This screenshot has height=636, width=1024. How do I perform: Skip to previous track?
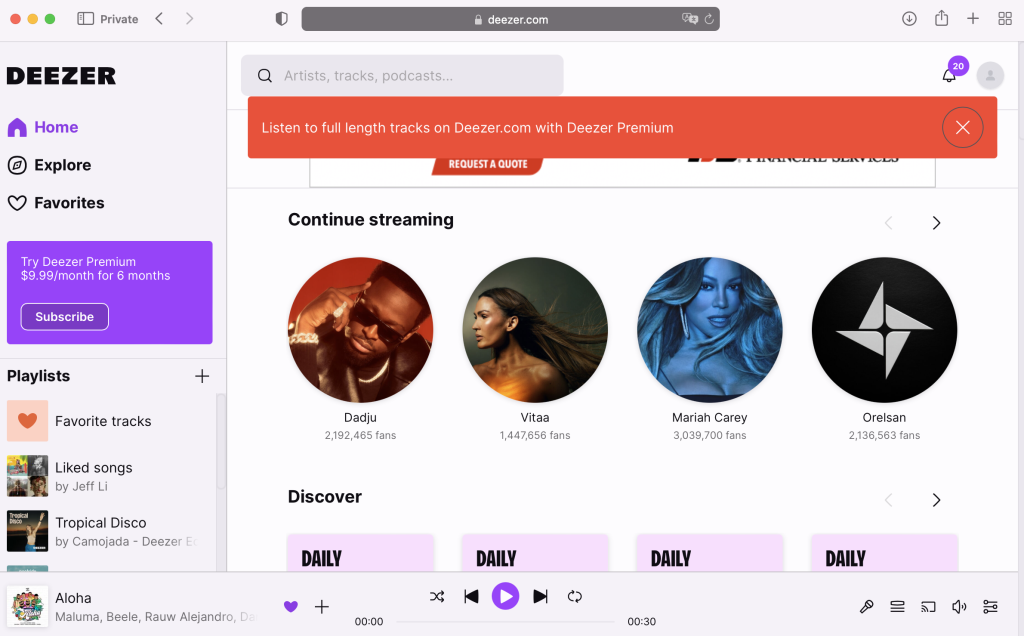tap(471, 596)
